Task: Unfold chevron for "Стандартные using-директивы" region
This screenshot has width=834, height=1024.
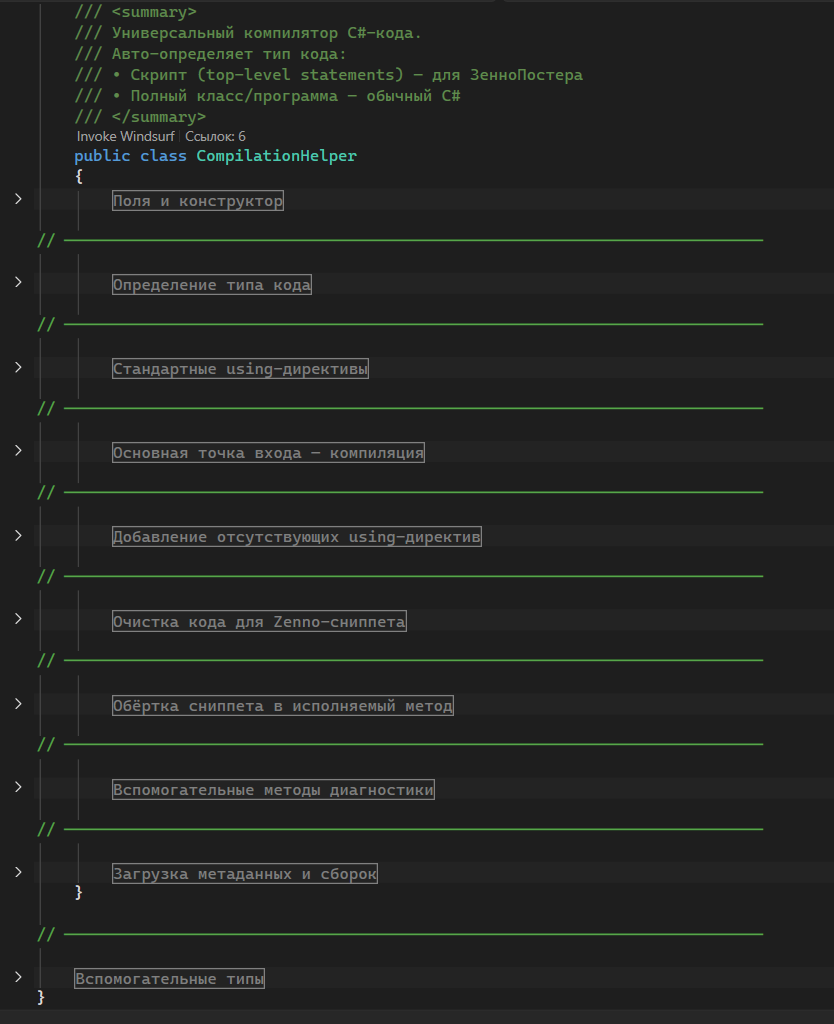Action: pyautogui.click(x=18, y=368)
